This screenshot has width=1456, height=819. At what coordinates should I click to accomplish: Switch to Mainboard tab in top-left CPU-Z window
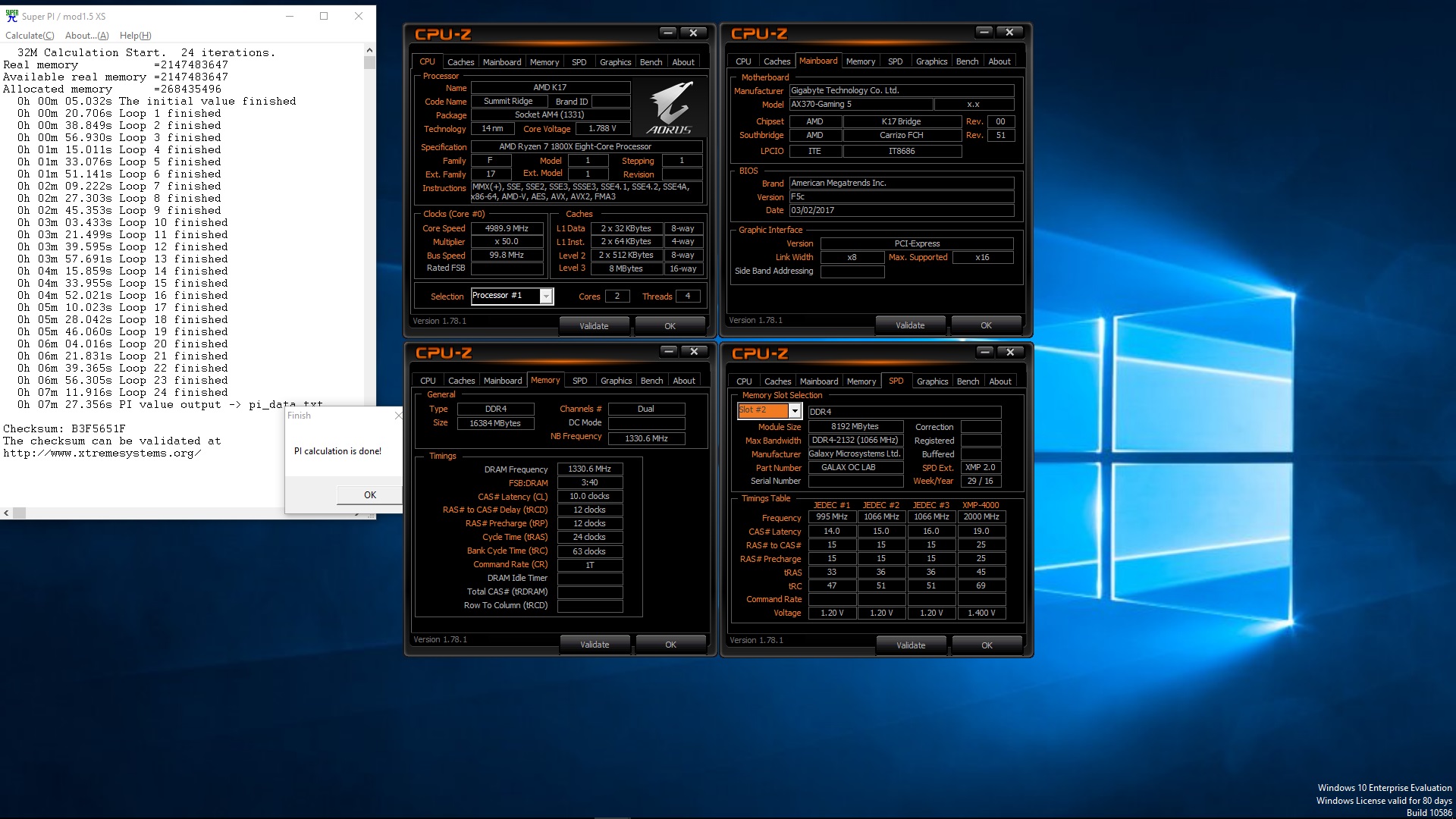pos(502,62)
